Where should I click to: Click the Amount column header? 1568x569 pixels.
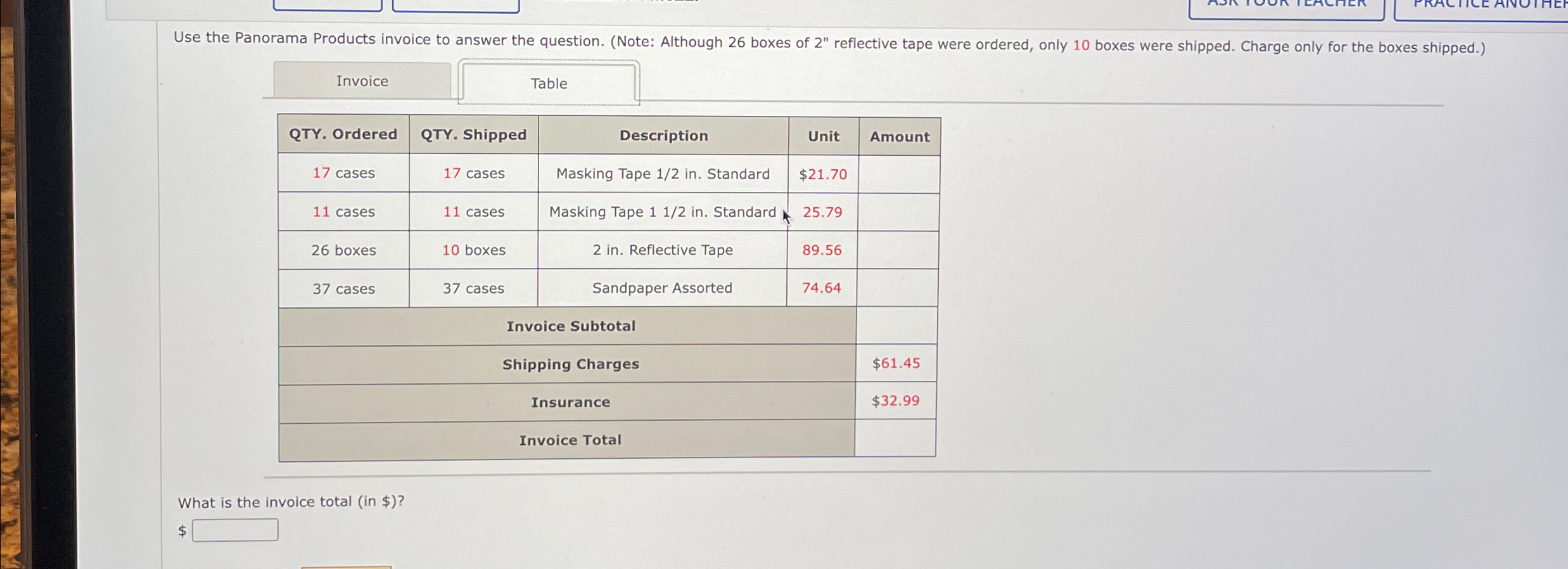pos(898,137)
